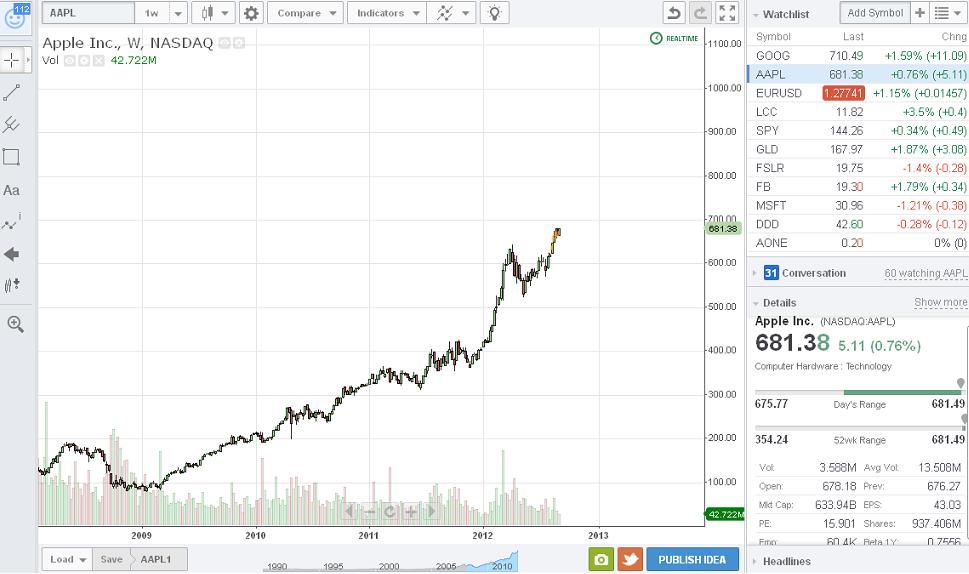Select the measure tool in left sidebar
Image resolution: width=969 pixels, height=574 pixels.
(x=12, y=285)
